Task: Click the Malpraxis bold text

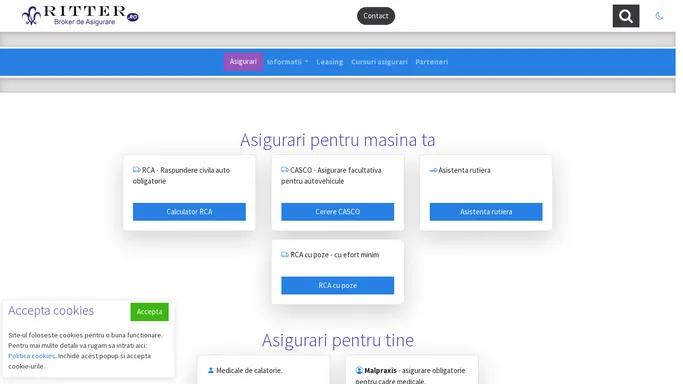Action: coord(380,371)
